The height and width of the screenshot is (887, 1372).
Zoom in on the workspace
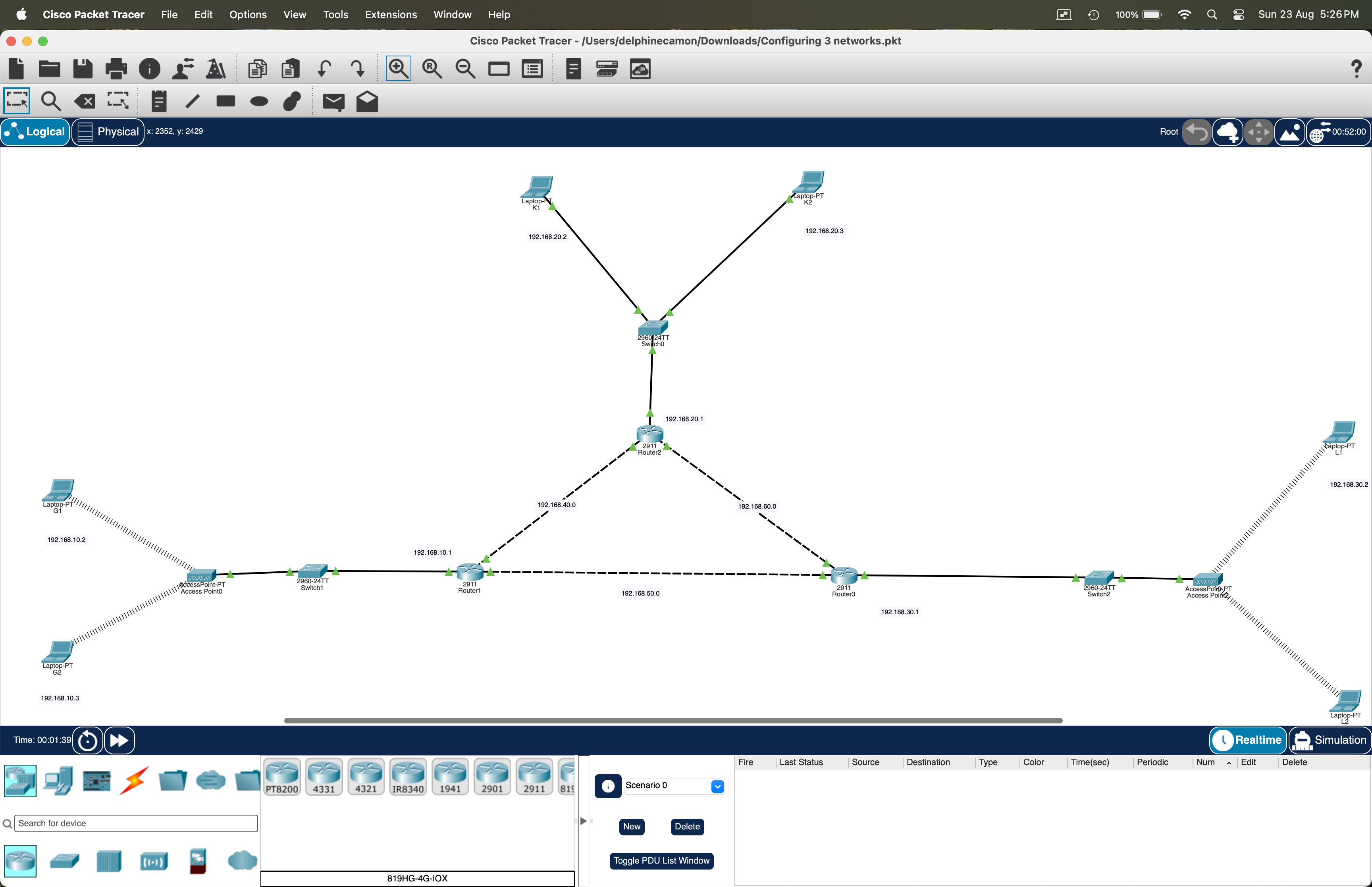click(x=399, y=69)
